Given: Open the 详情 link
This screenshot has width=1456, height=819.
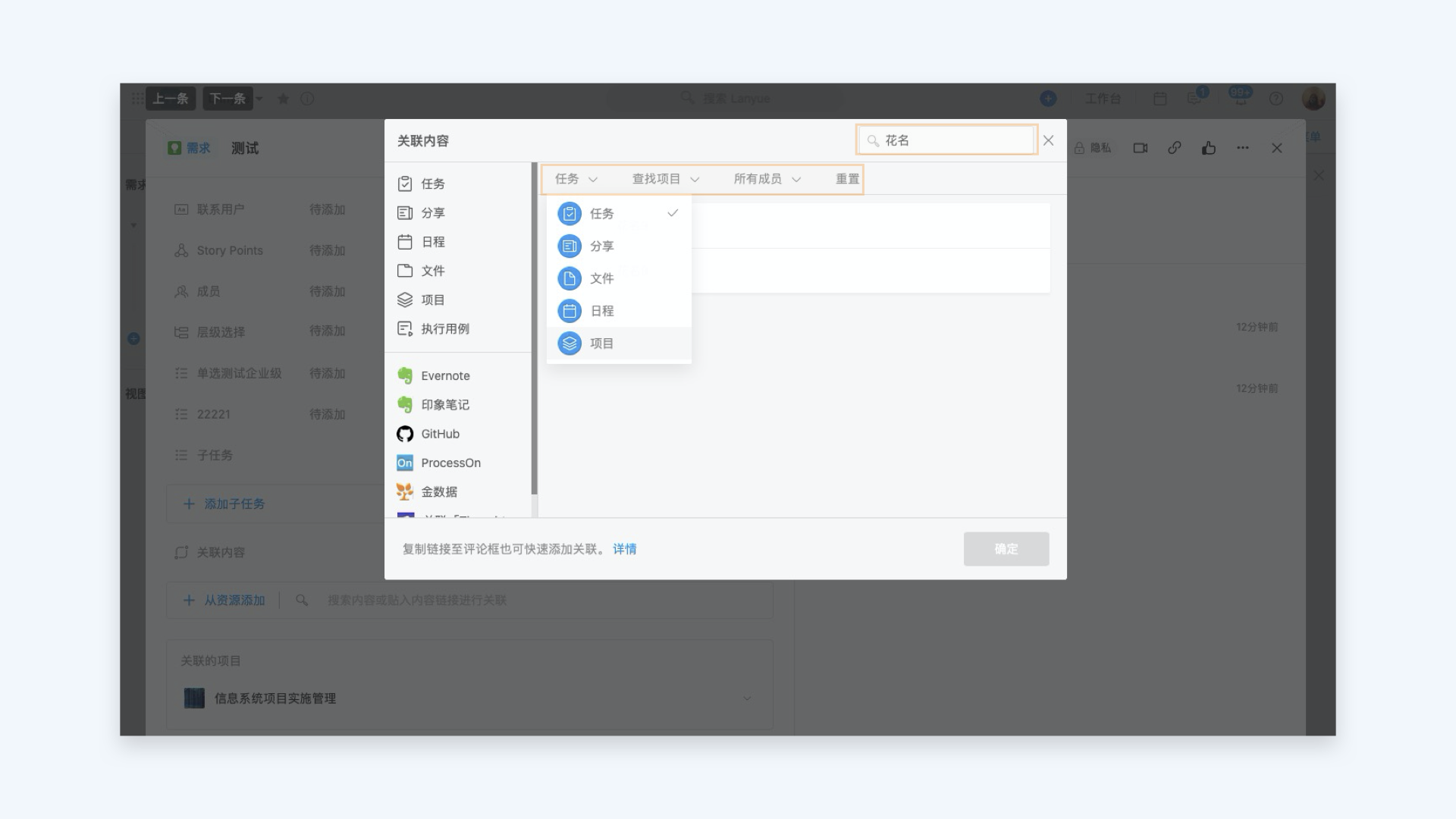Looking at the screenshot, I should point(625,549).
